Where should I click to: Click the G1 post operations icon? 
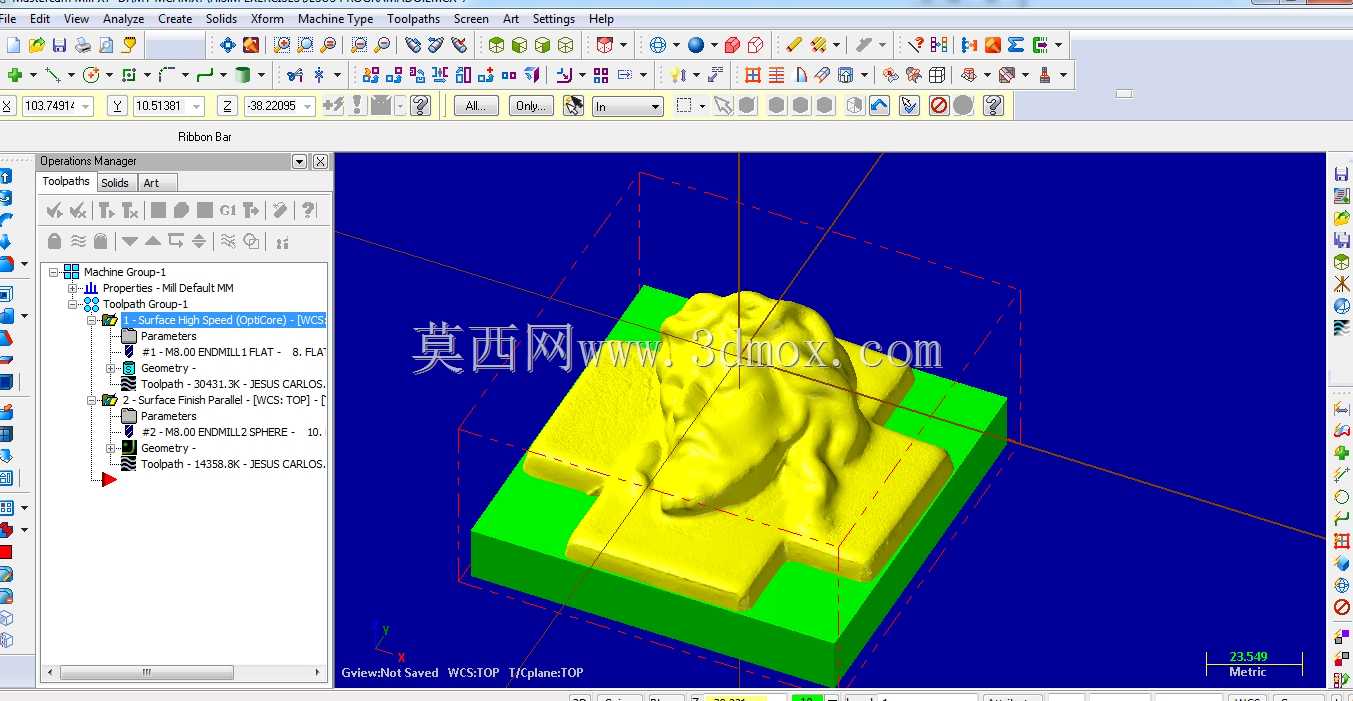228,210
